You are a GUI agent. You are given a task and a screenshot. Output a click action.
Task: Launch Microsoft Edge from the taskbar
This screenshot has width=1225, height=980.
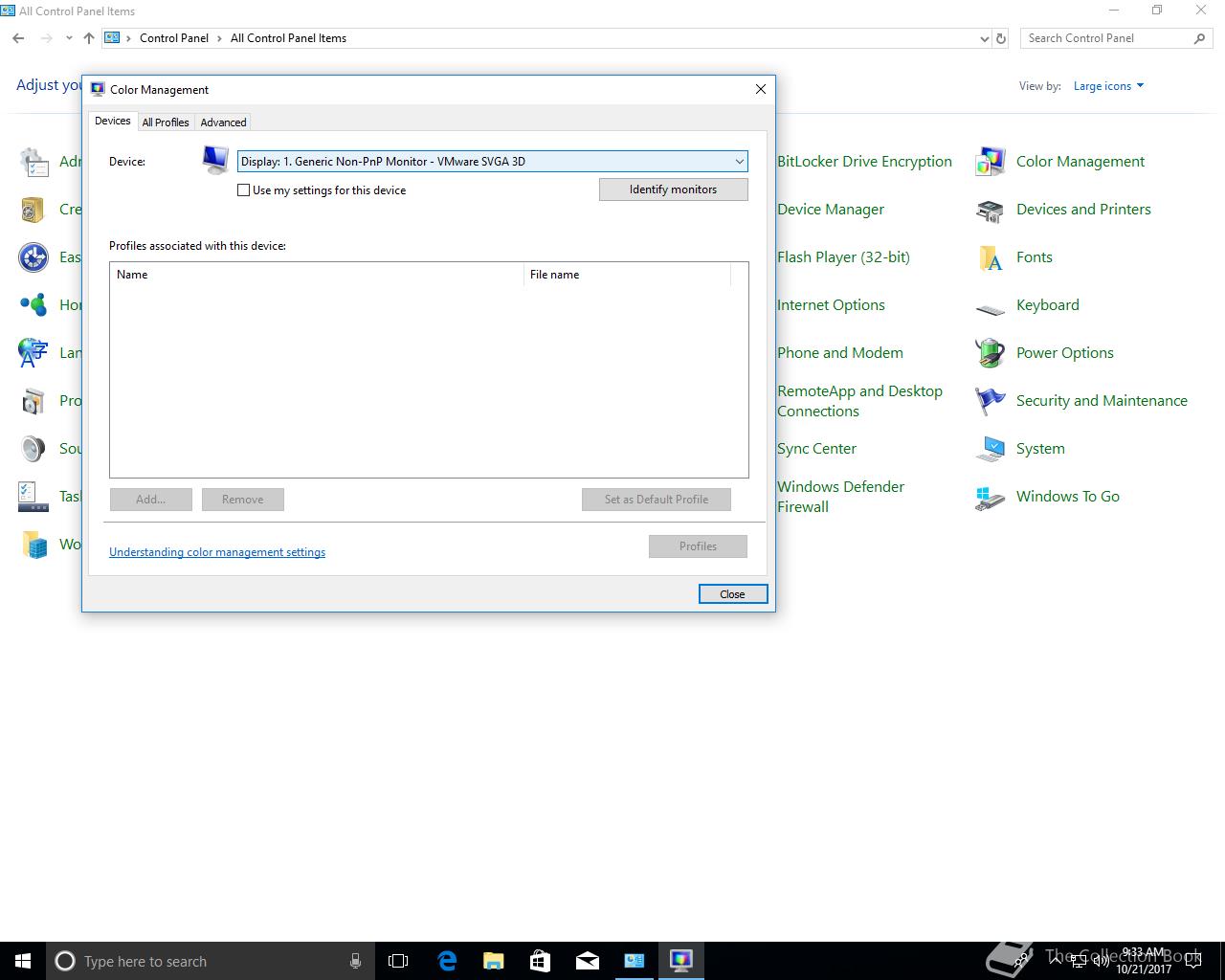tap(447, 961)
